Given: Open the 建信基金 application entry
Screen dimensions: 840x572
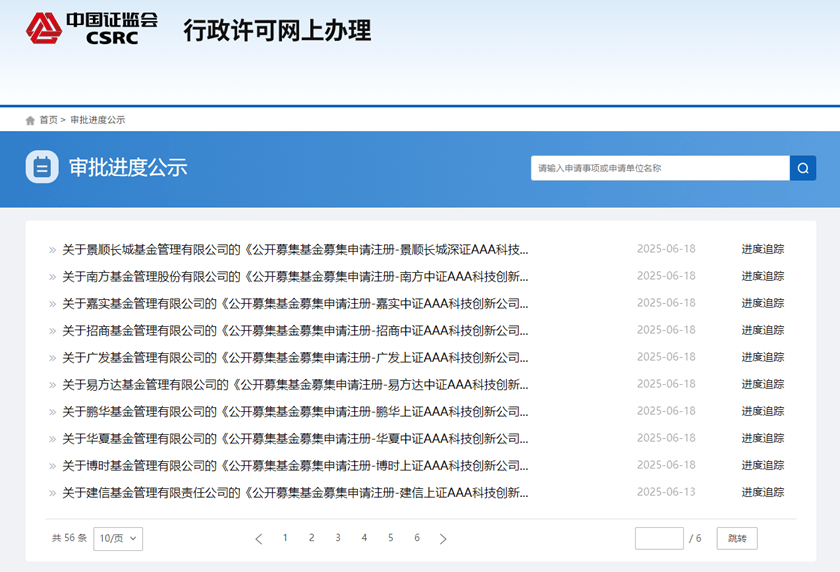Looking at the screenshot, I should 295,493.
